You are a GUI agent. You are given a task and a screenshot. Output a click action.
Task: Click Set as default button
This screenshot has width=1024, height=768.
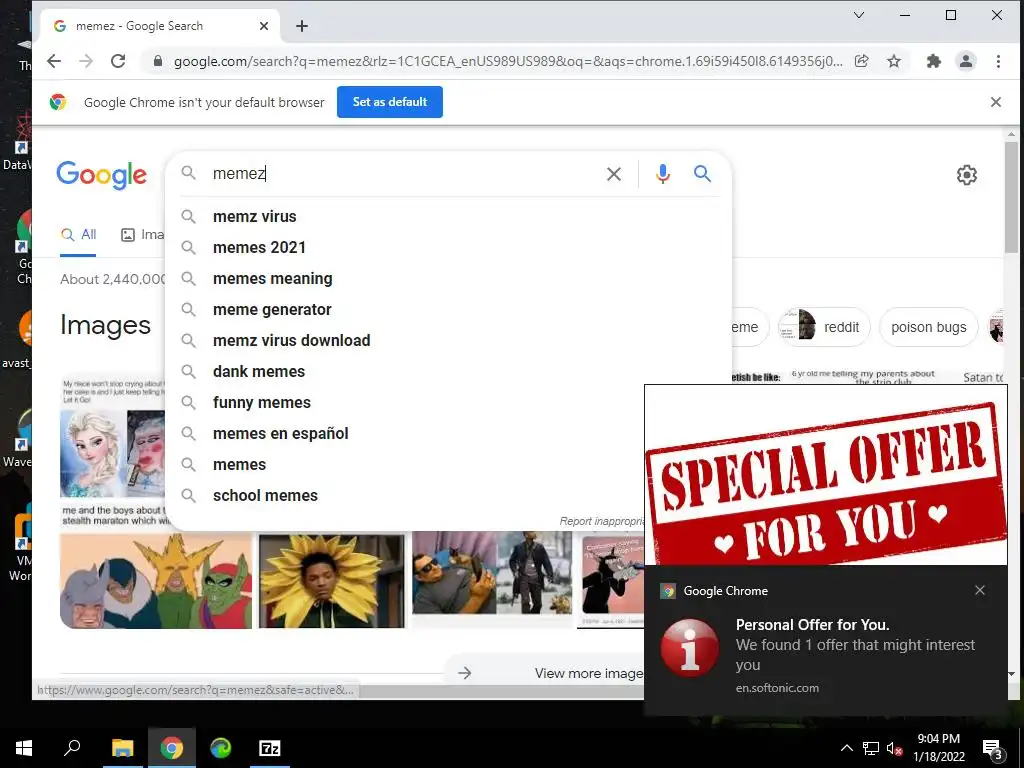(x=390, y=102)
